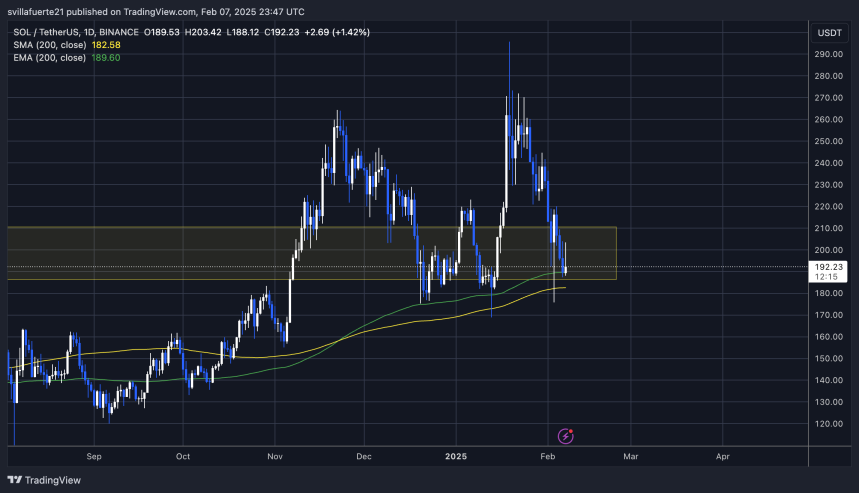Click the 280.00 price axis label
This screenshot has height=493, width=859.
pyautogui.click(x=828, y=76)
